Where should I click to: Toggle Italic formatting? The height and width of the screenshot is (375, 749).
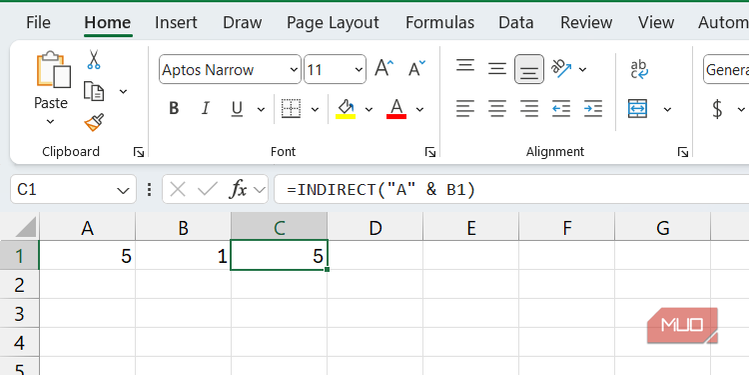(205, 109)
